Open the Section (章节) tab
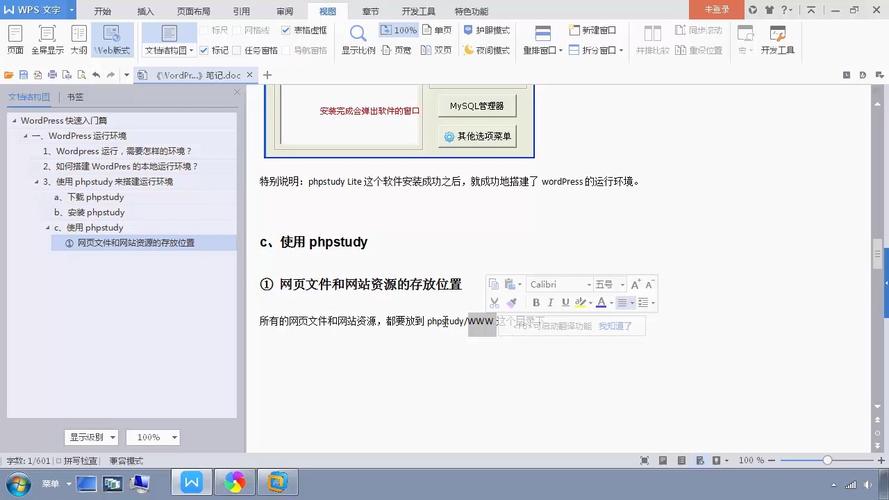 (x=370, y=11)
